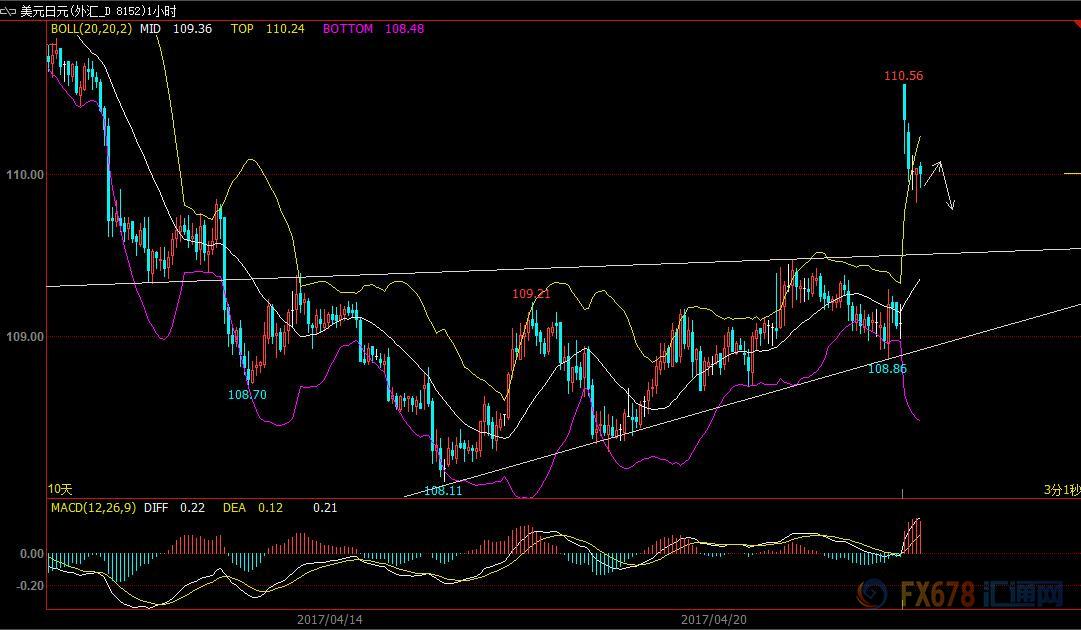
Task: Select the 110.56 high price marker
Action: 903,76
